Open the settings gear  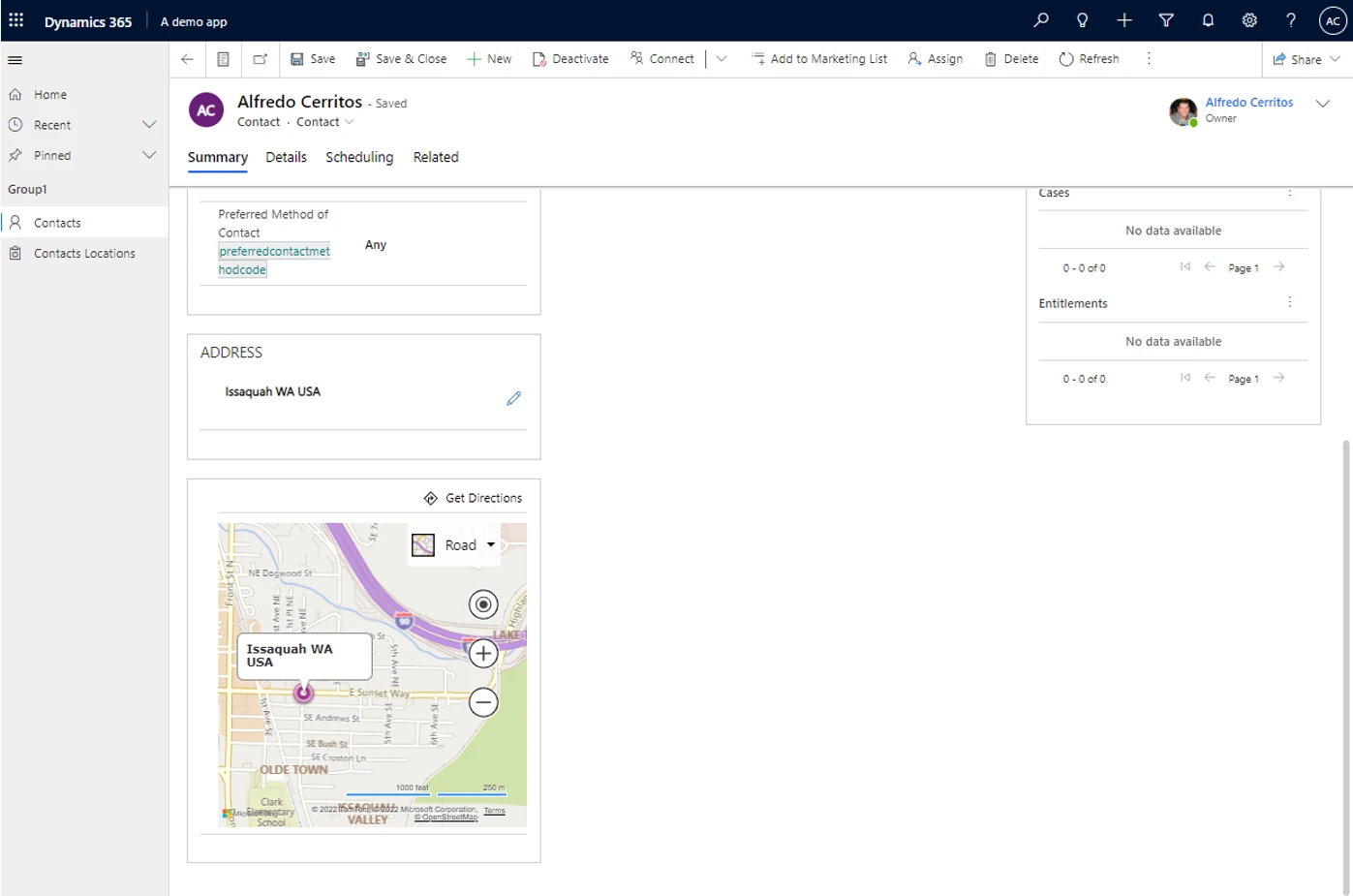[x=1249, y=19]
